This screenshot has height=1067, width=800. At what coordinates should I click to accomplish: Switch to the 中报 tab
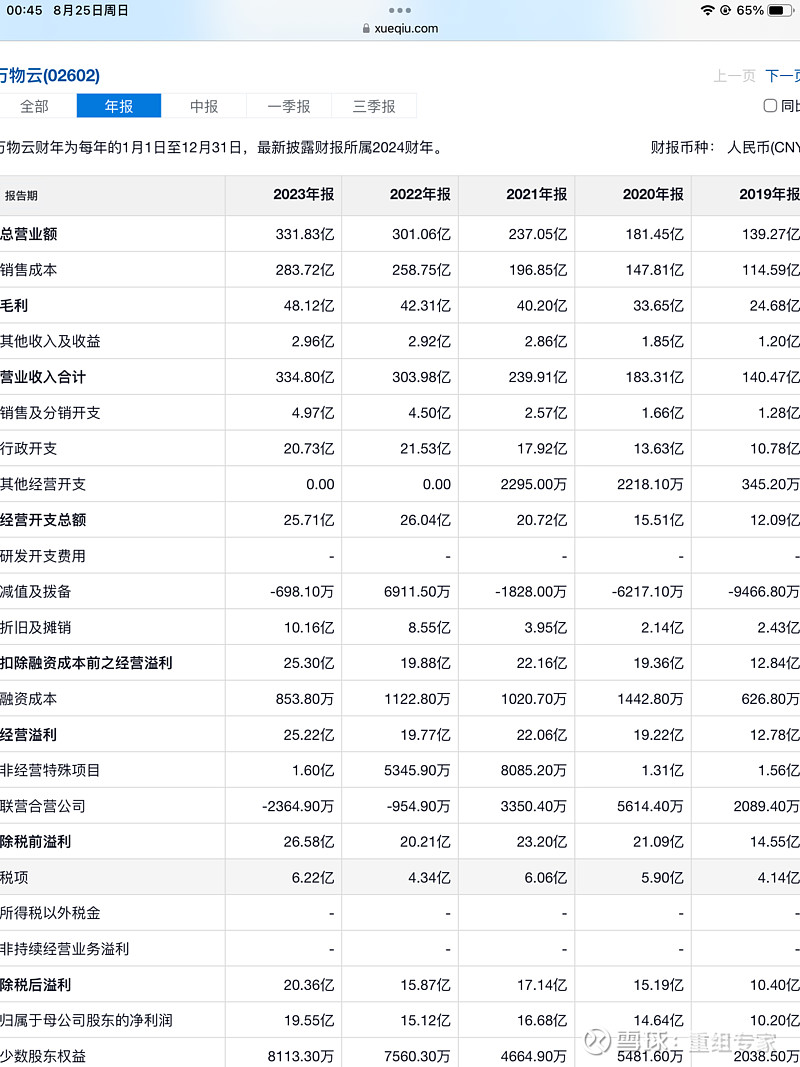tap(203, 106)
